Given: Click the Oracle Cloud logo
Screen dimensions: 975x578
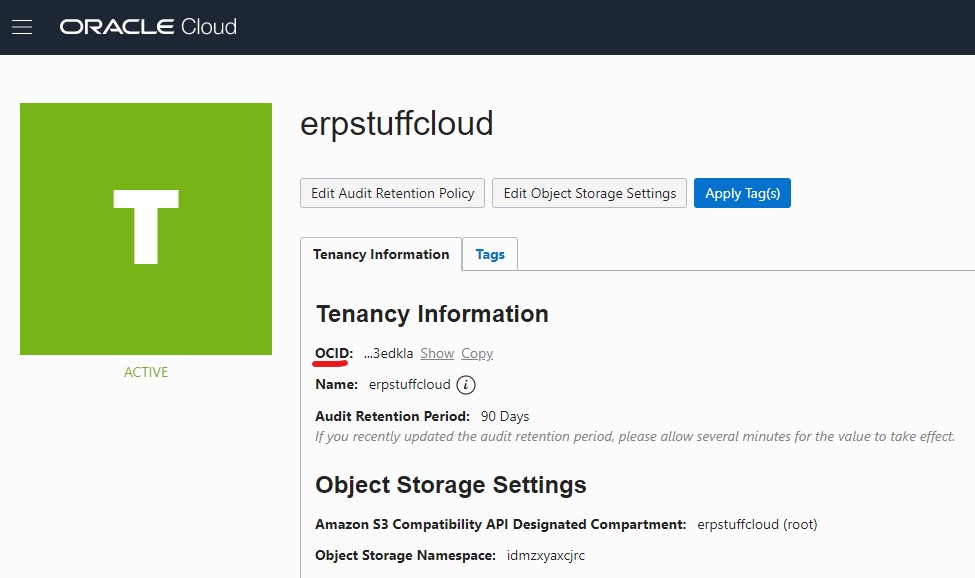Looking at the screenshot, I should (148, 27).
